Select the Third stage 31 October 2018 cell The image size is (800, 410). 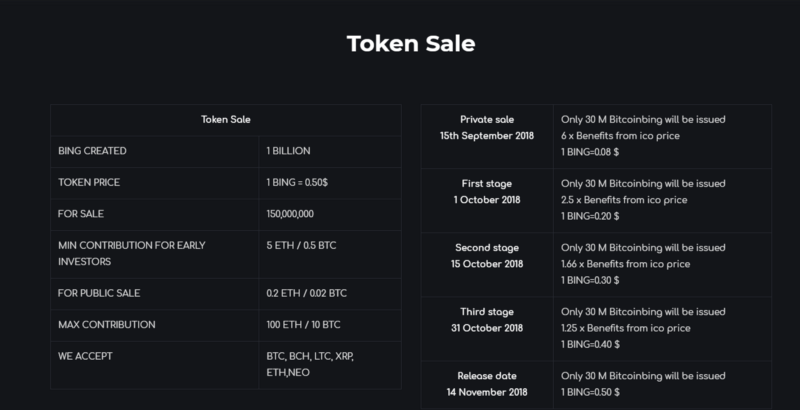[x=487, y=329]
